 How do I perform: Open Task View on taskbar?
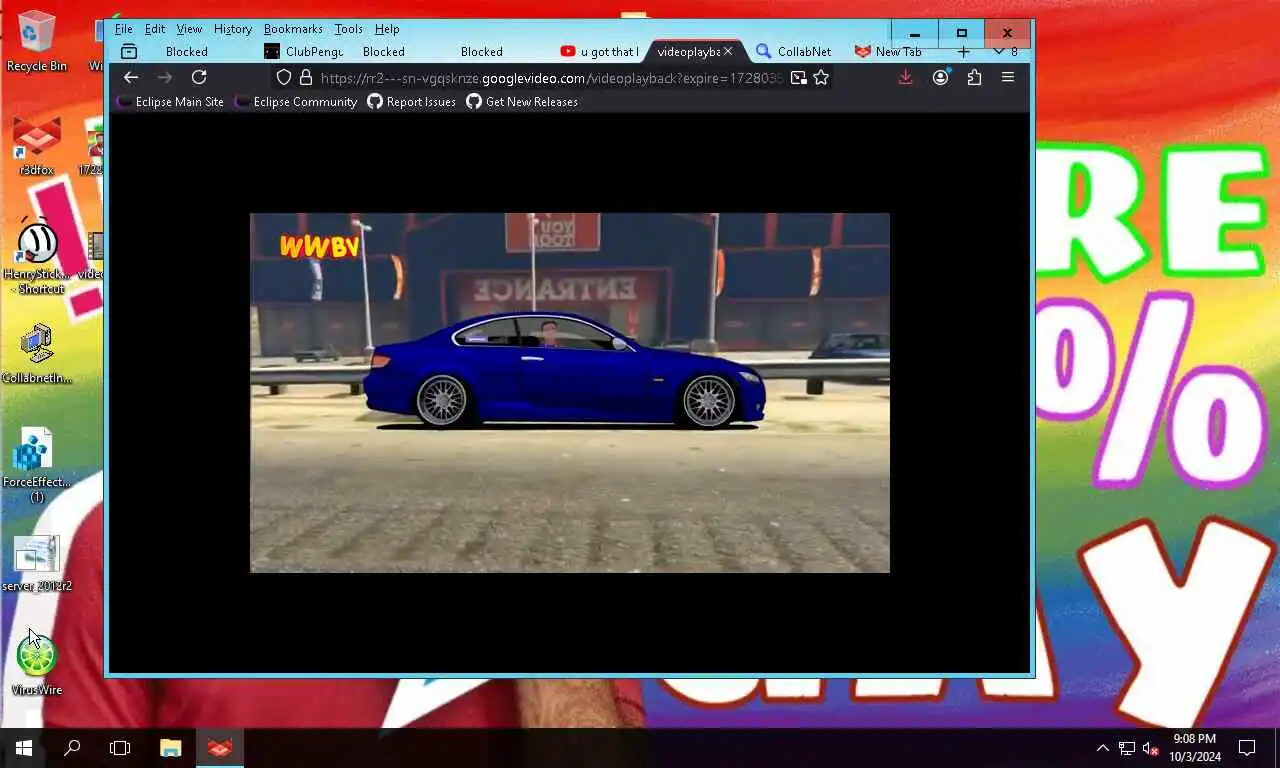pos(120,748)
